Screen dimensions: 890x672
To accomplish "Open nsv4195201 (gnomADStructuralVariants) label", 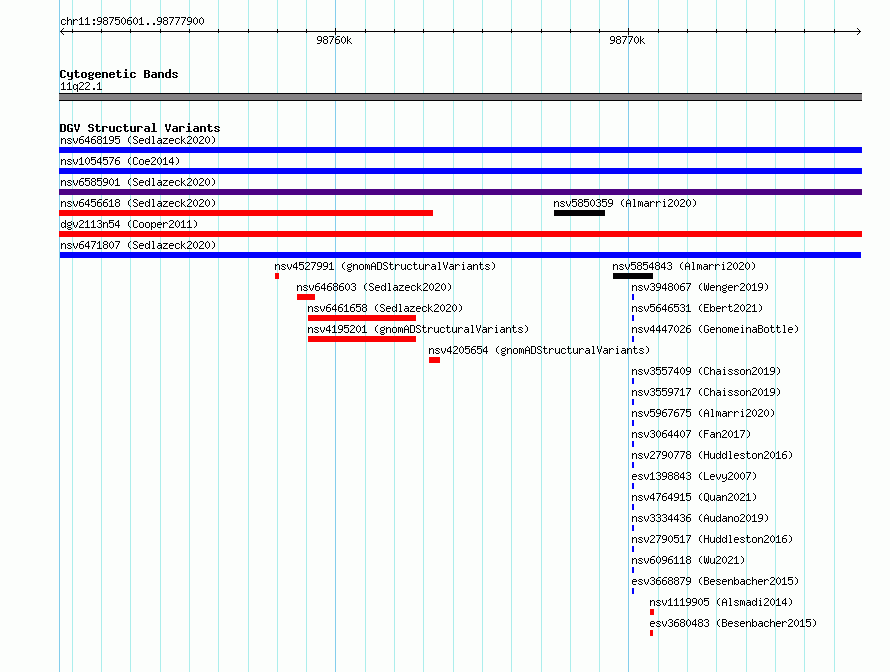I will pyautogui.click(x=418, y=329).
